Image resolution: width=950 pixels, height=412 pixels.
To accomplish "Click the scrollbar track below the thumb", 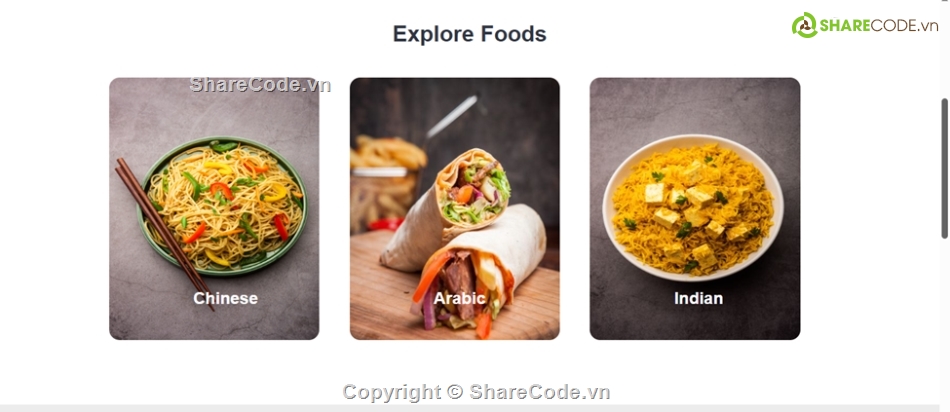I will [944, 321].
